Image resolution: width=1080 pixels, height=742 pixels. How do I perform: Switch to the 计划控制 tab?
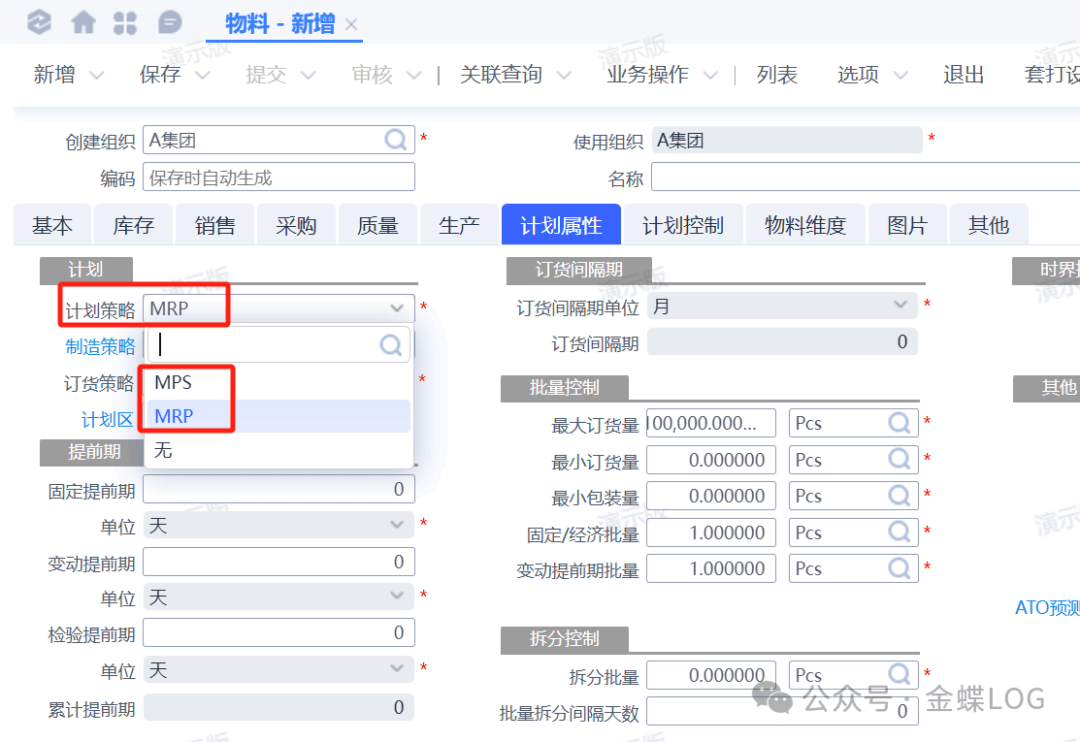click(682, 225)
